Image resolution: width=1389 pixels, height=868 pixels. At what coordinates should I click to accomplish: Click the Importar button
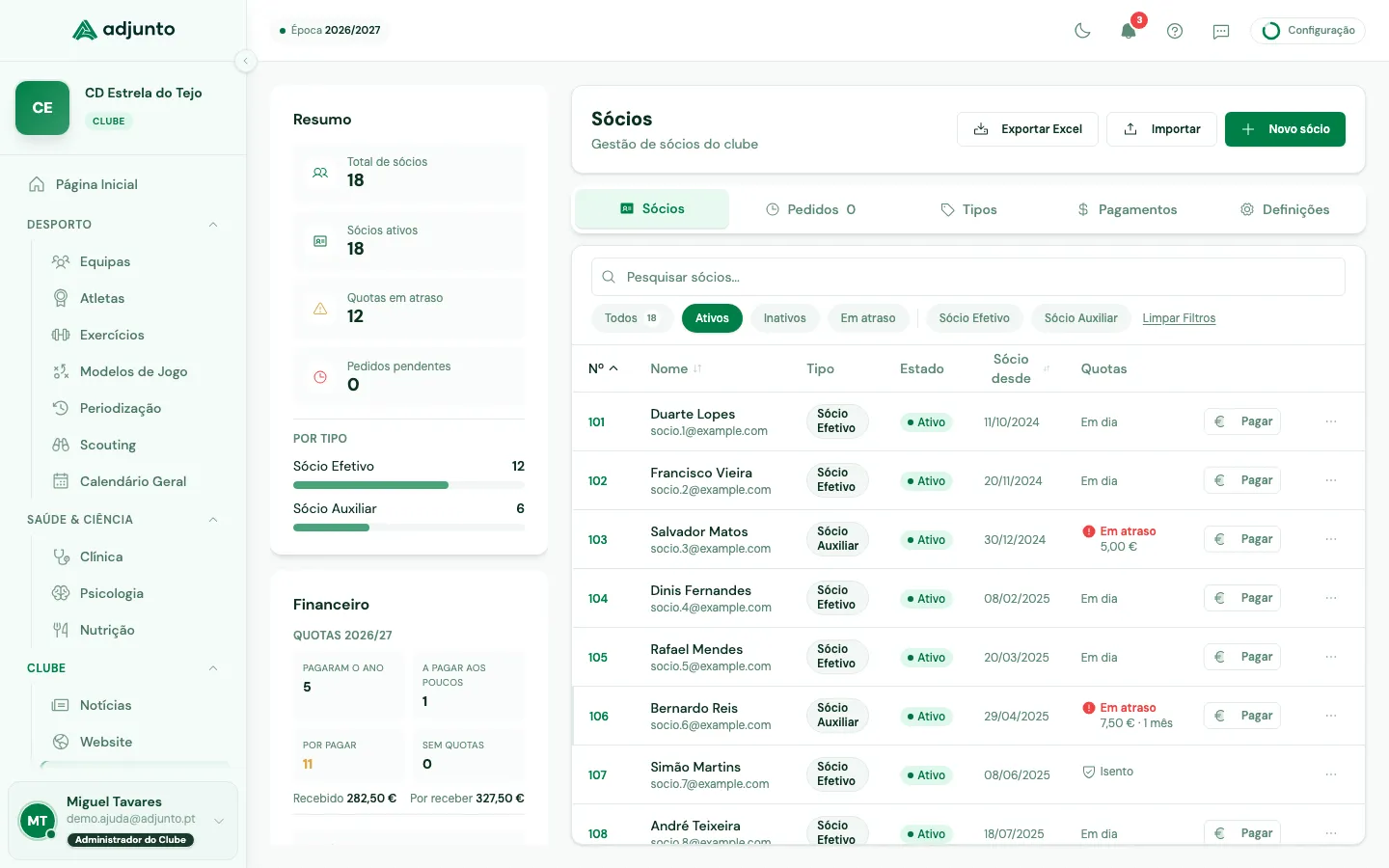(1161, 129)
